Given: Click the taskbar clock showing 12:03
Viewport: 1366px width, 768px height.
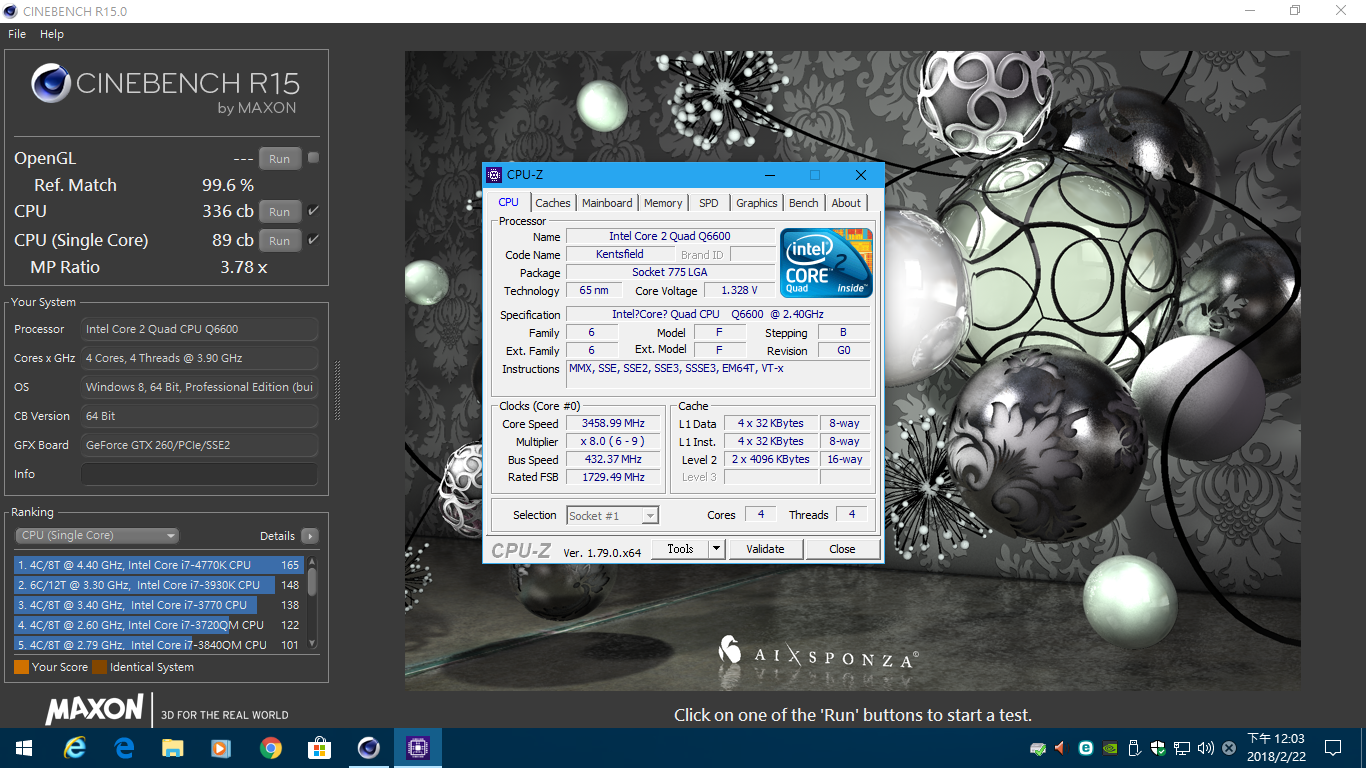Looking at the screenshot, I should pos(1275,748).
